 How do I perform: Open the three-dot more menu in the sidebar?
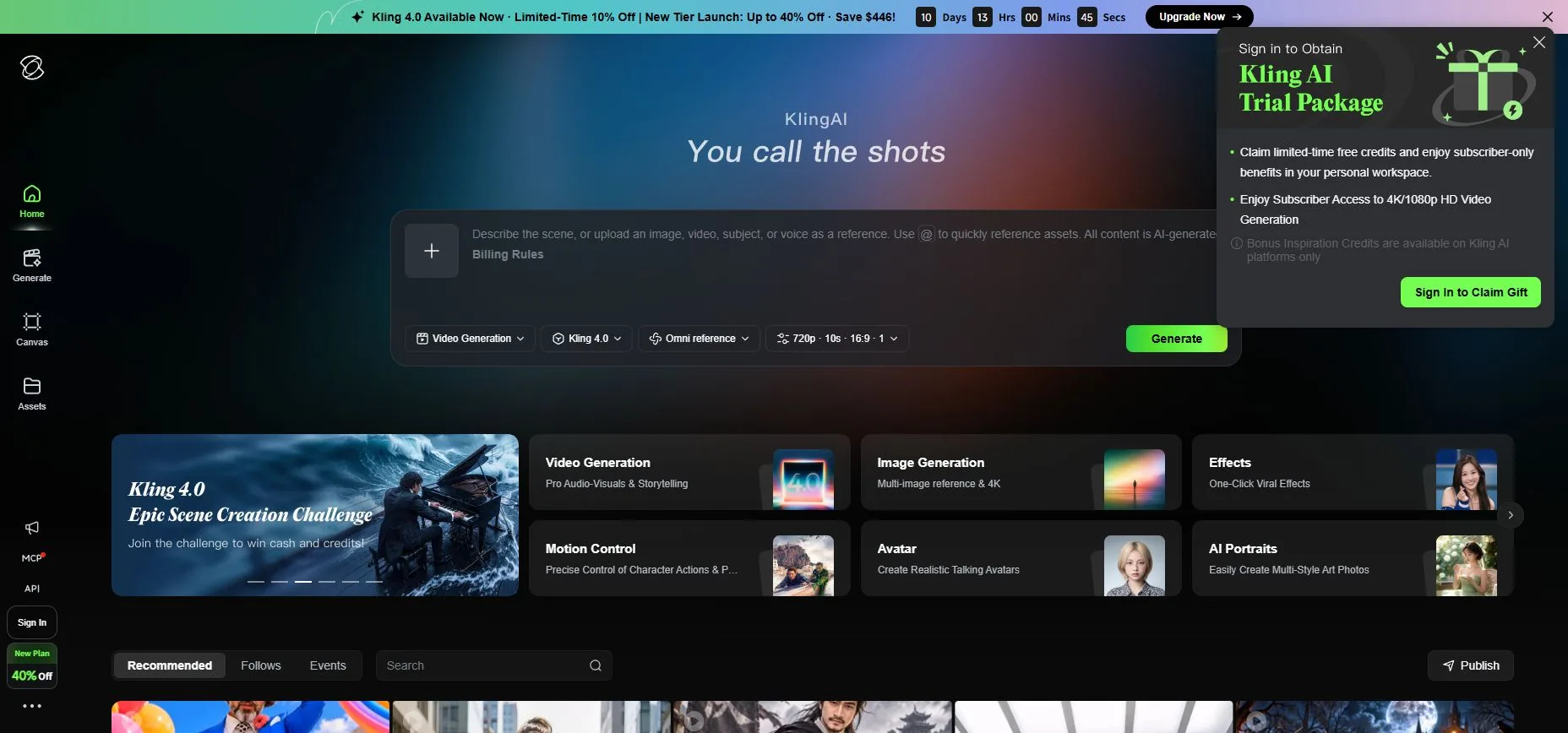(x=32, y=706)
